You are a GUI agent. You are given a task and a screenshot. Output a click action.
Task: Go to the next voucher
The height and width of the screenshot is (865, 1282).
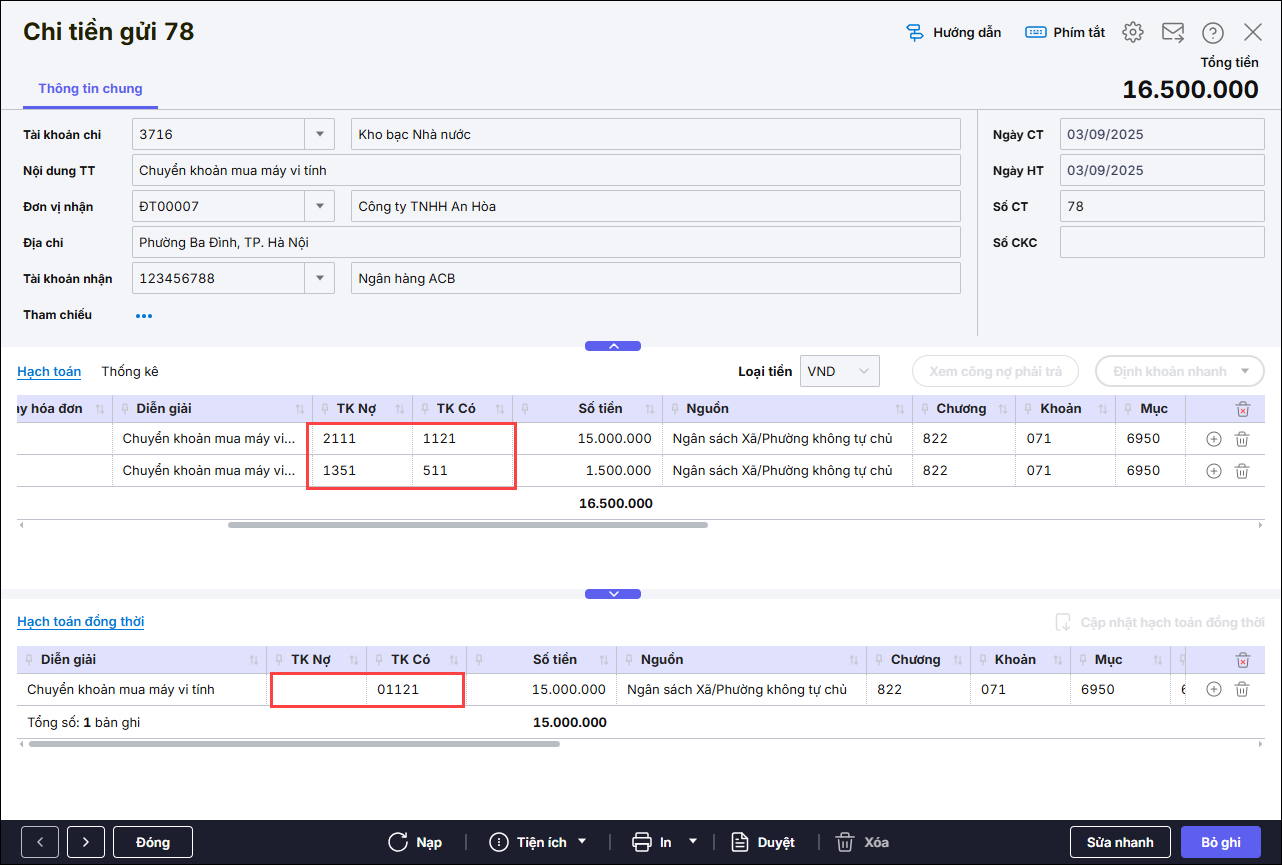coord(86,842)
